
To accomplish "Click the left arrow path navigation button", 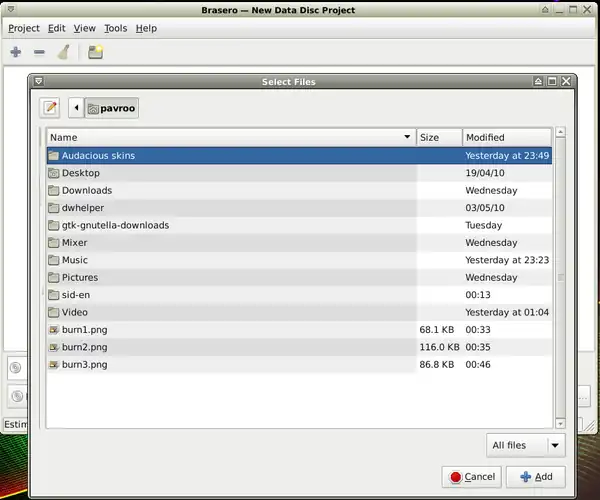I will (76, 108).
